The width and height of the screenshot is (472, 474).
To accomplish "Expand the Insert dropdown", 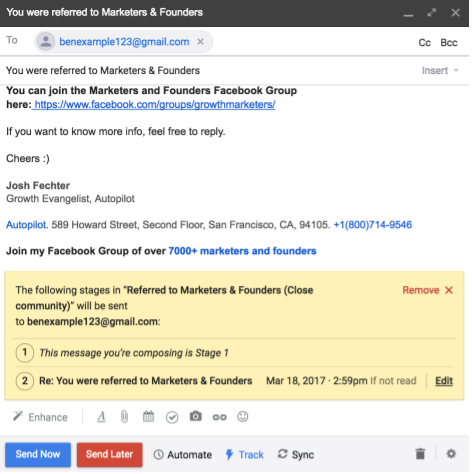I will [x=440, y=71].
